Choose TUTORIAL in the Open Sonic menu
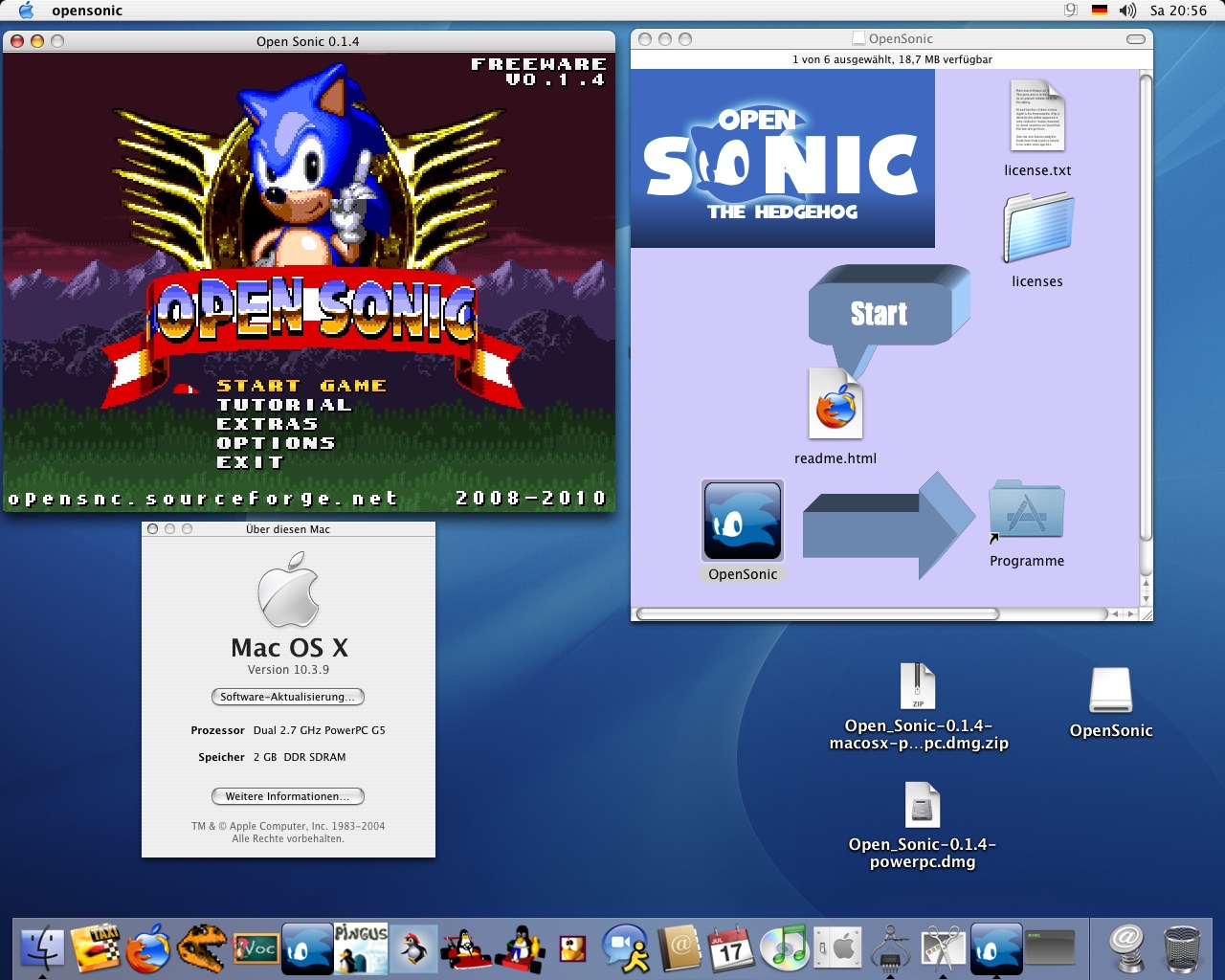This screenshot has height=980, width=1225. pyautogui.click(x=284, y=405)
